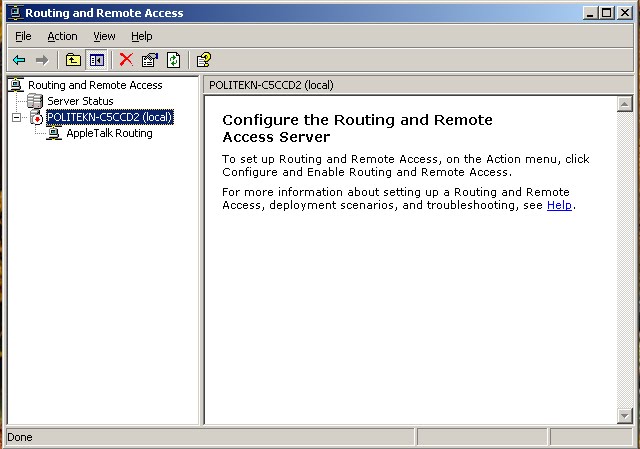Minimize the Routing and Remote Access window
640x449 pixels.
point(589,13)
